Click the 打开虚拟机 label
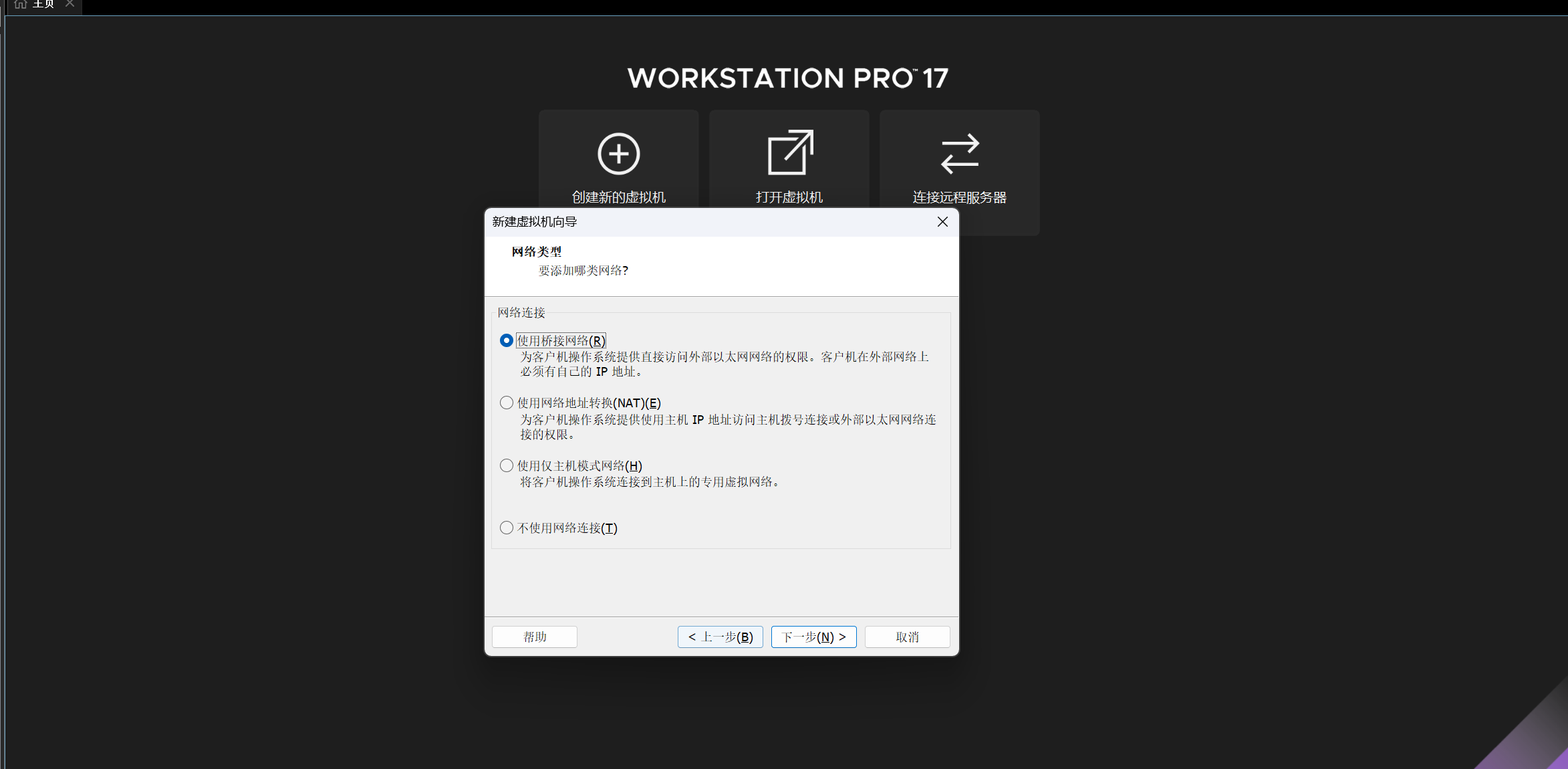The image size is (1568, 769). (789, 197)
